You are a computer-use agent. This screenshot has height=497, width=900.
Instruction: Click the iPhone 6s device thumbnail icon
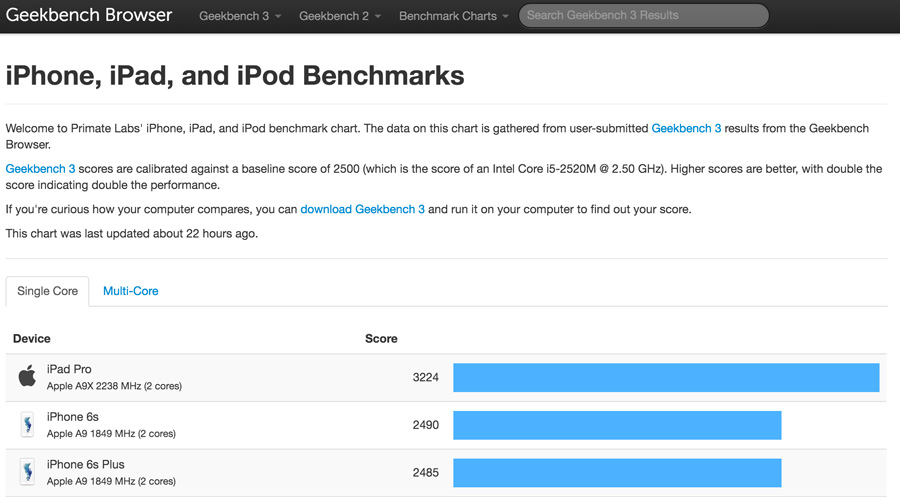click(27, 425)
